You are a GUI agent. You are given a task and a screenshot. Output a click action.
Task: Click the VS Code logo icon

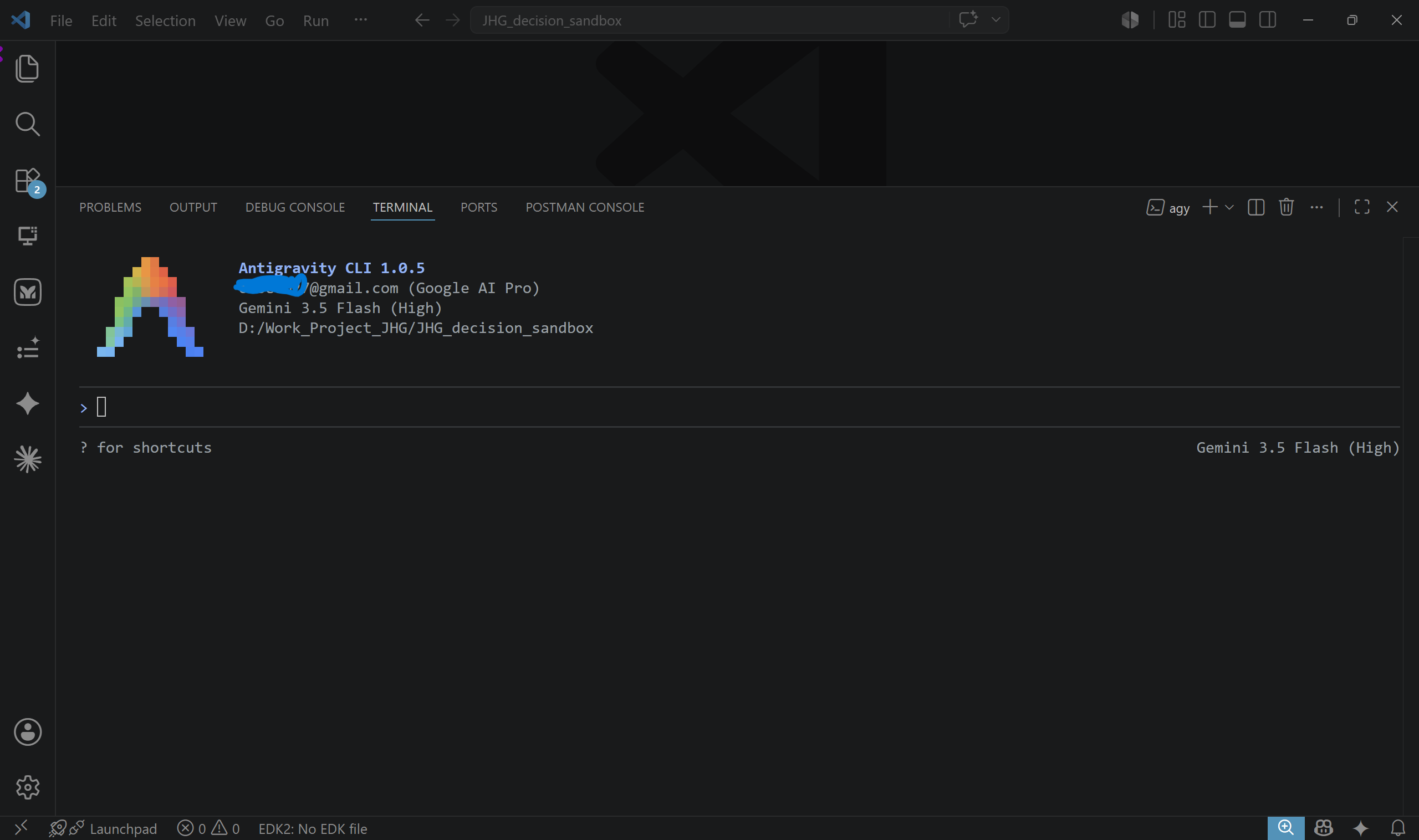tap(21, 21)
